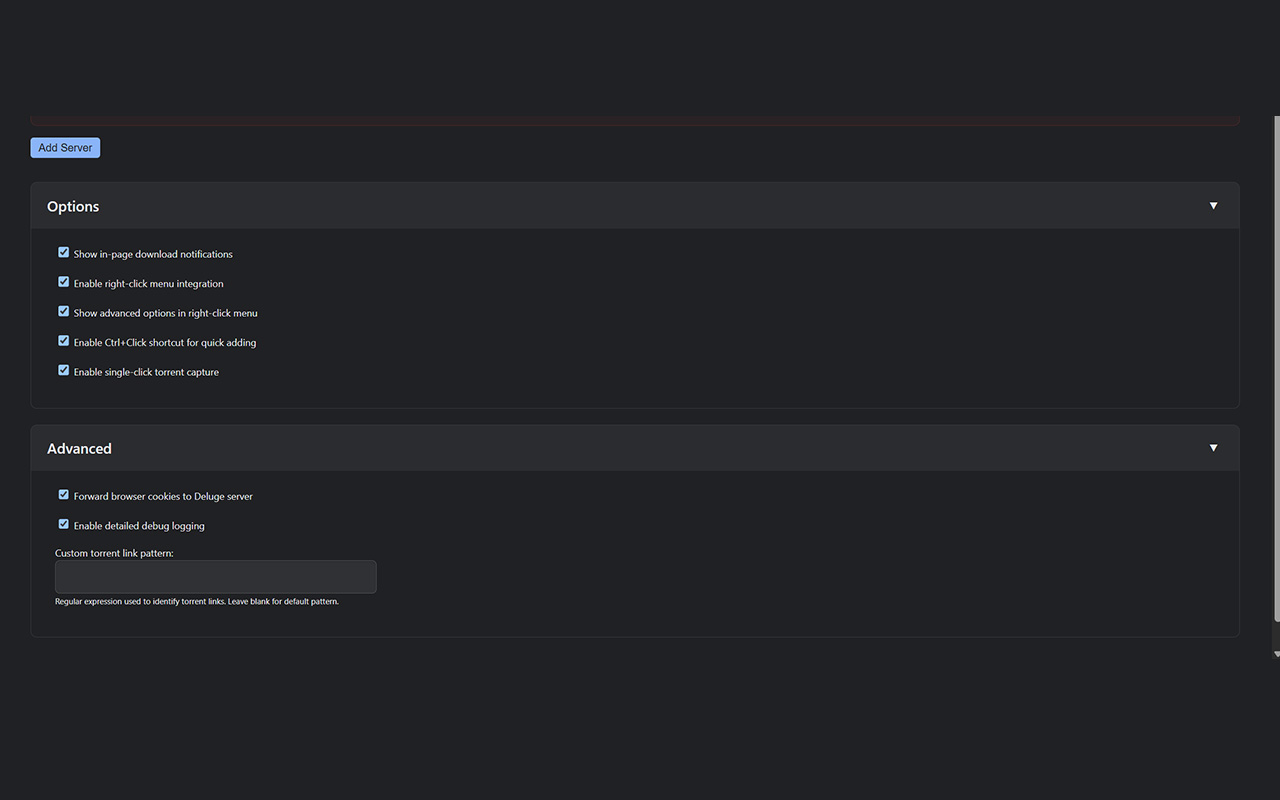Uncheck Enable single-click torrent capture checkbox
This screenshot has width=1280, height=800.
click(x=64, y=370)
